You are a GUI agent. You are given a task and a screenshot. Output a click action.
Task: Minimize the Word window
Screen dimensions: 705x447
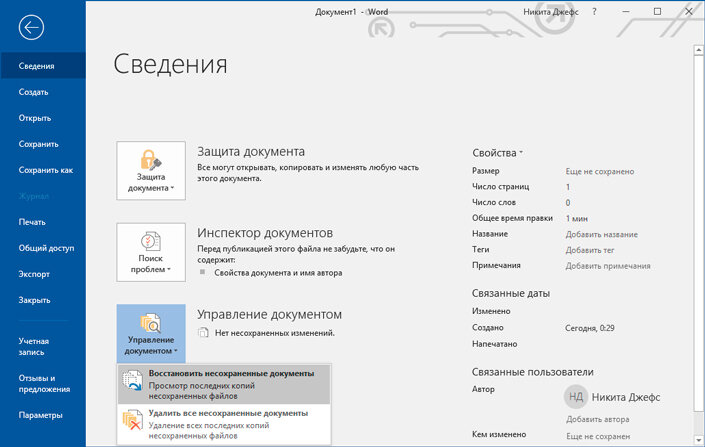(626, 12)
